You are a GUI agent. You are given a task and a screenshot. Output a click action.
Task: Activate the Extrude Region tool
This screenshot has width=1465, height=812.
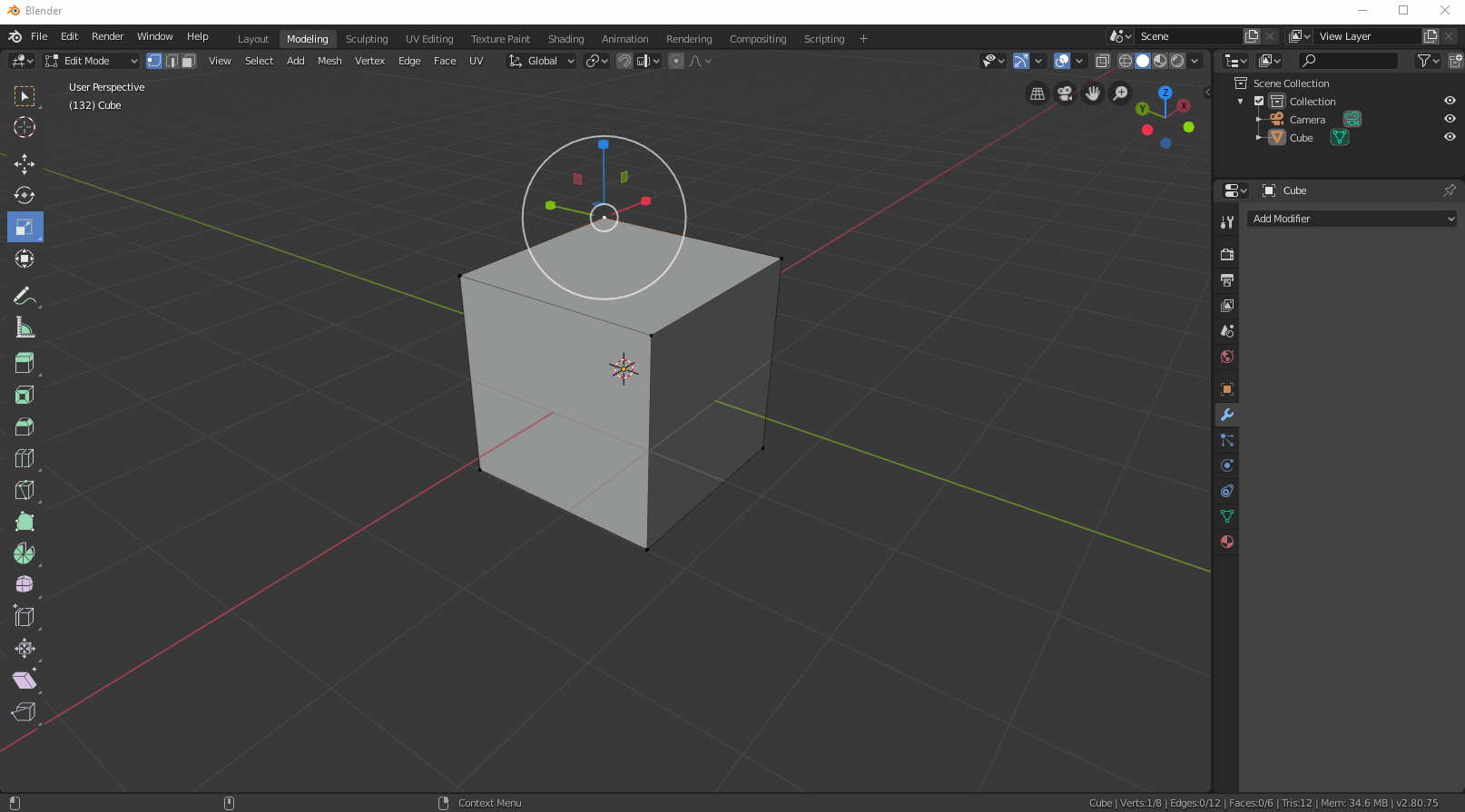pos(25,363)
